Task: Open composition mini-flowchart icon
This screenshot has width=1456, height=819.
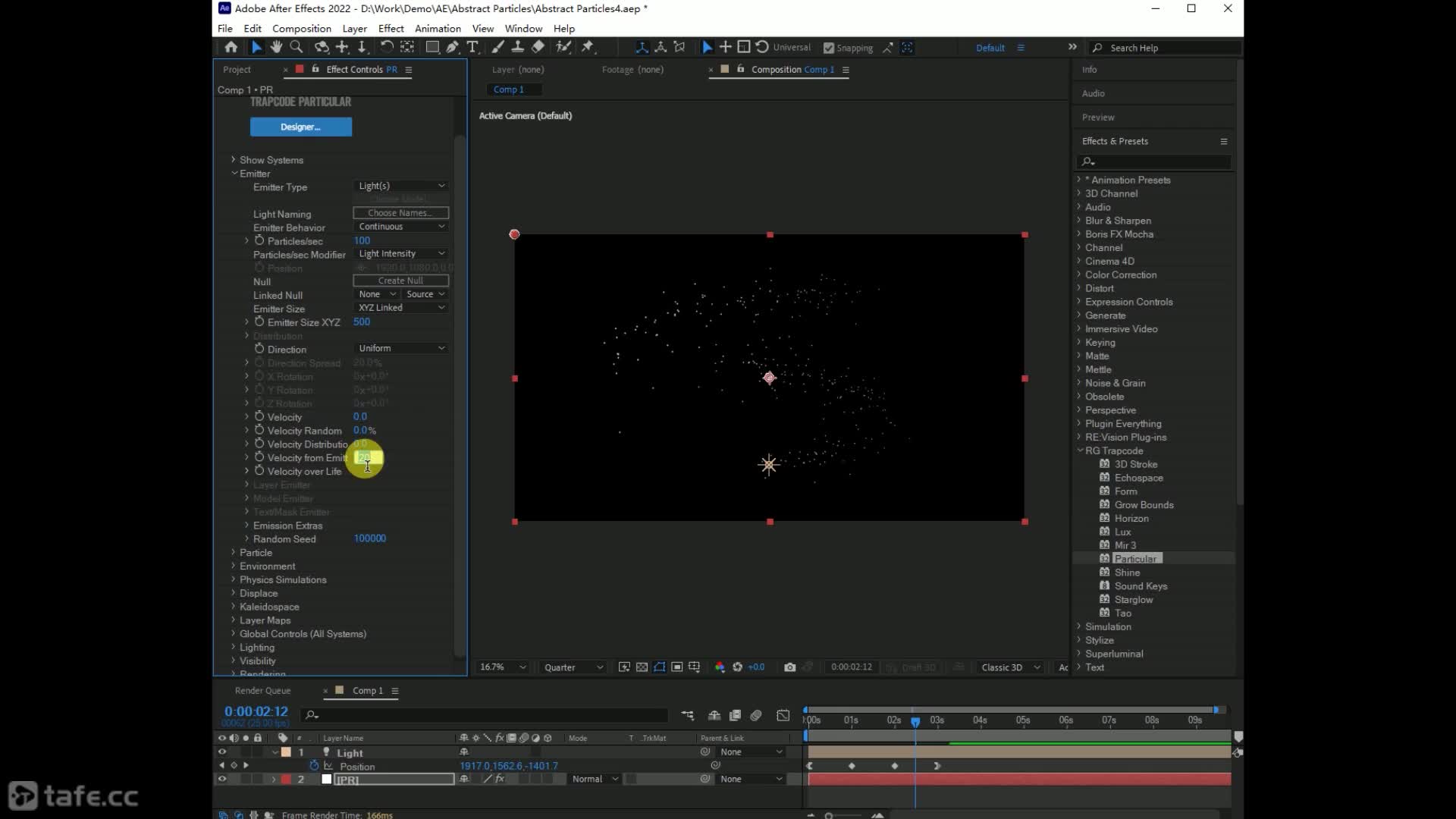Action: tap(687, 715)
